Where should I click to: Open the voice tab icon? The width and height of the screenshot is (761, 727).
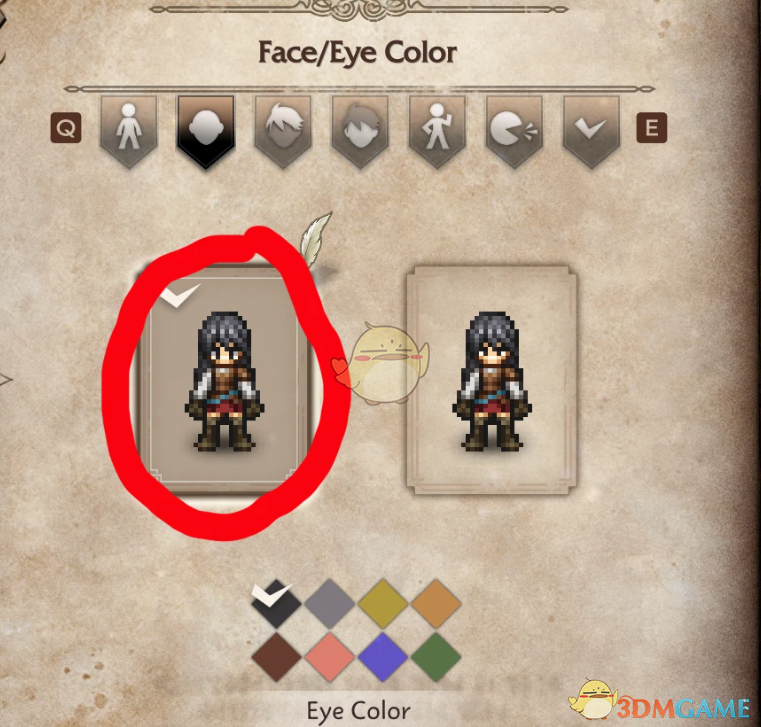point(514,132)
